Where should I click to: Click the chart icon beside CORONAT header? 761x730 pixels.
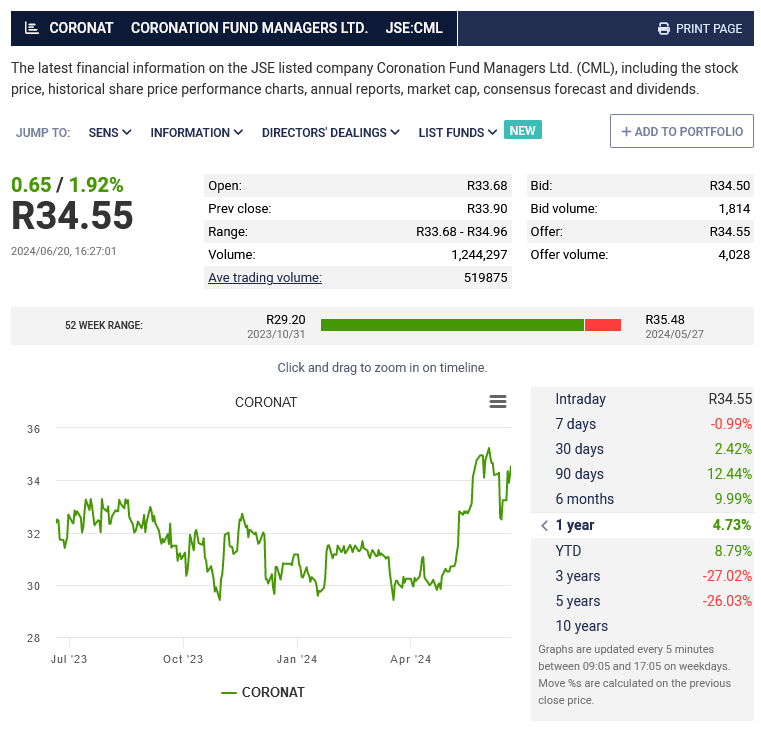32,28
